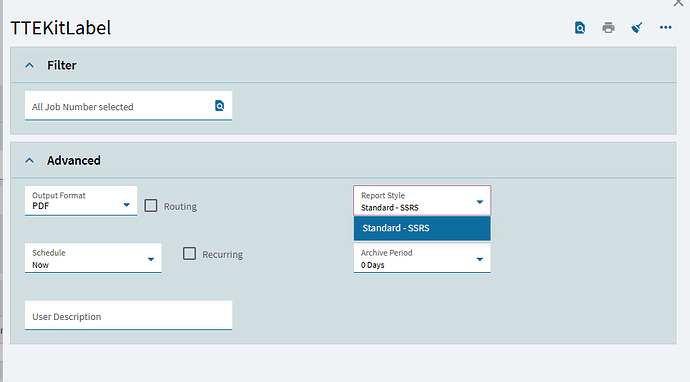Viewport: 690px width, 382px height.
Task: Click the printer icon
Action: [x=608, y=28]
